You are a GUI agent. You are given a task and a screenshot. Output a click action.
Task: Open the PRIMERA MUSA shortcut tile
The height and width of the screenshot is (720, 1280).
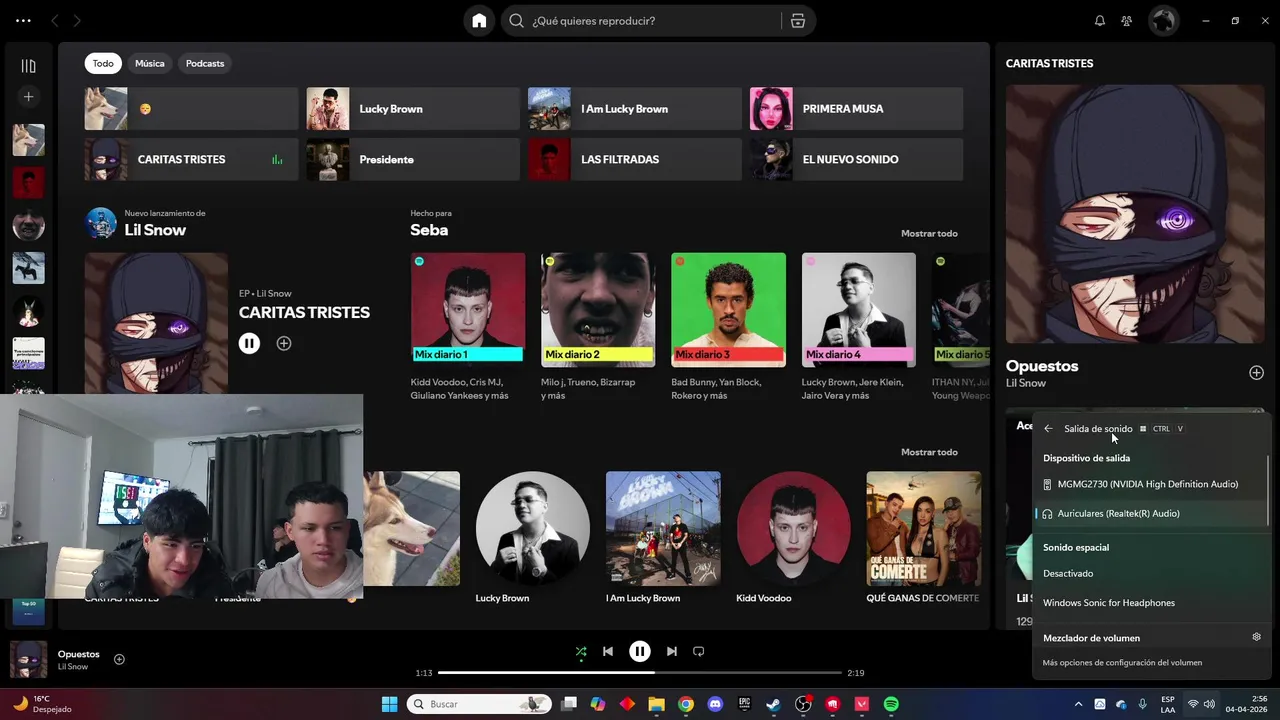[857, 109]
